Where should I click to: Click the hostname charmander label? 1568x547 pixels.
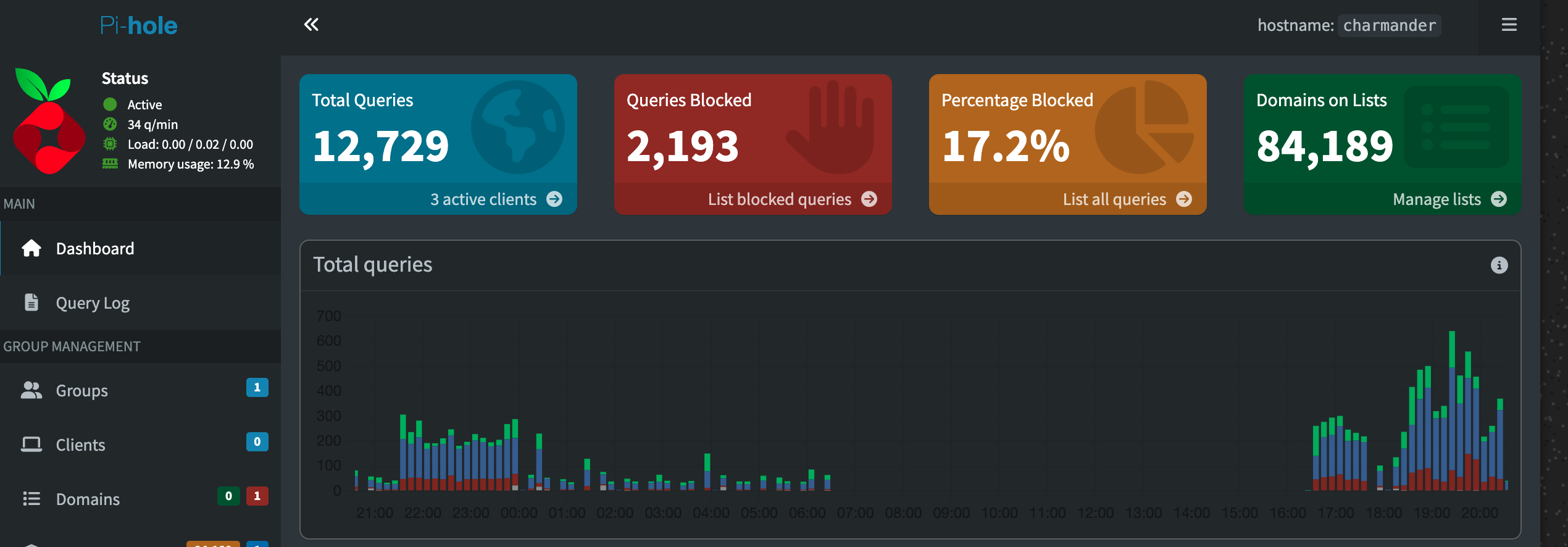tap(1389, 25)
